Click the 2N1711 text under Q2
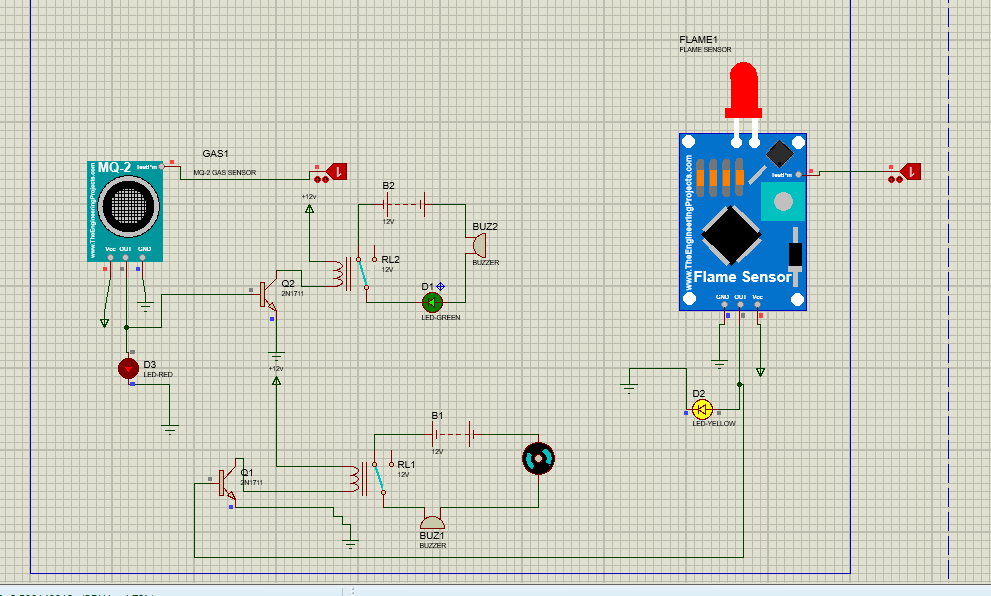The width and height of the screenshot is (991, 596). click(x=292, y=293)
